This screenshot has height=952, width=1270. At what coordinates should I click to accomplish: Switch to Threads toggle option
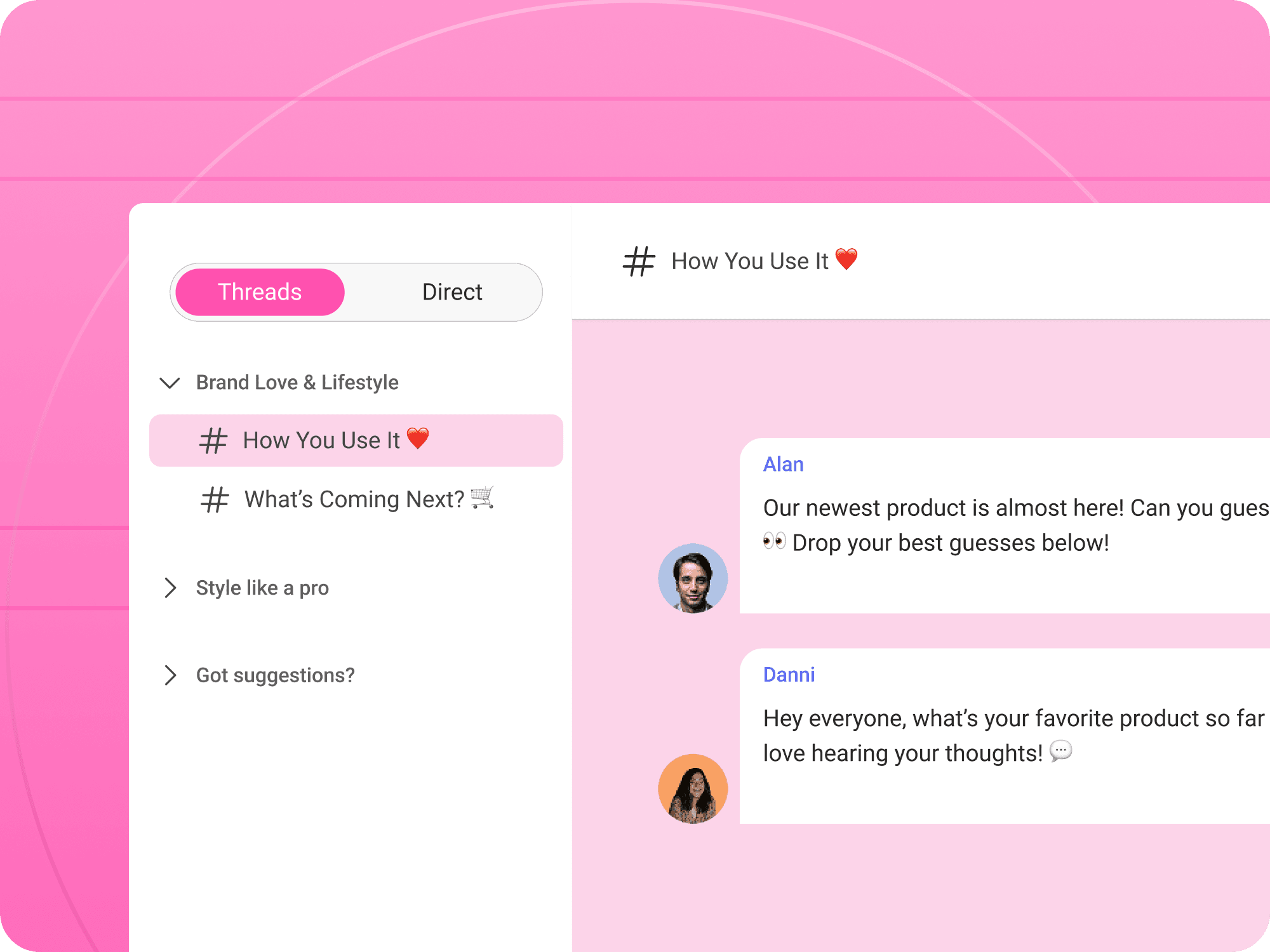pos(260,292)
